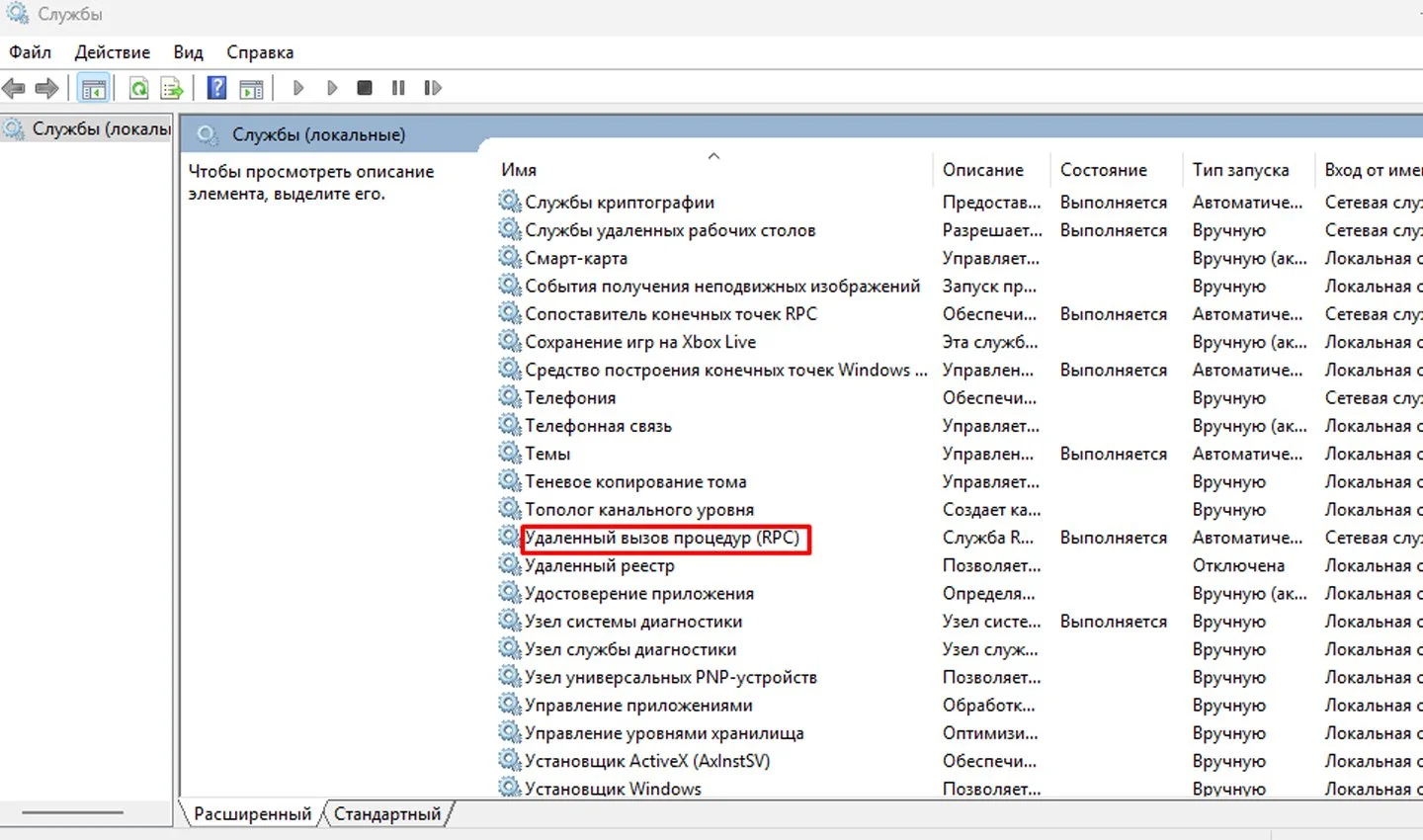The height and width of the screenshot is (840, 1423).
Task: Click the Refresh toolbar icon
Action: [139, 89]
